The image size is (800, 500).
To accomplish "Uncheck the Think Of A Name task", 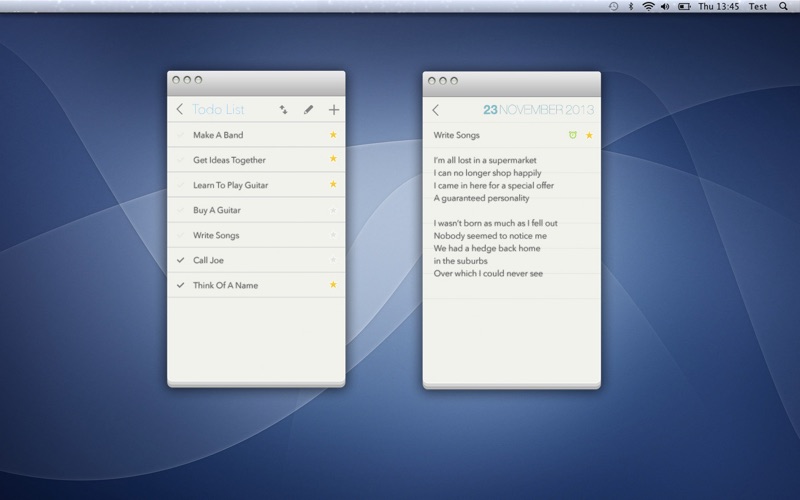I will (180, 285).
